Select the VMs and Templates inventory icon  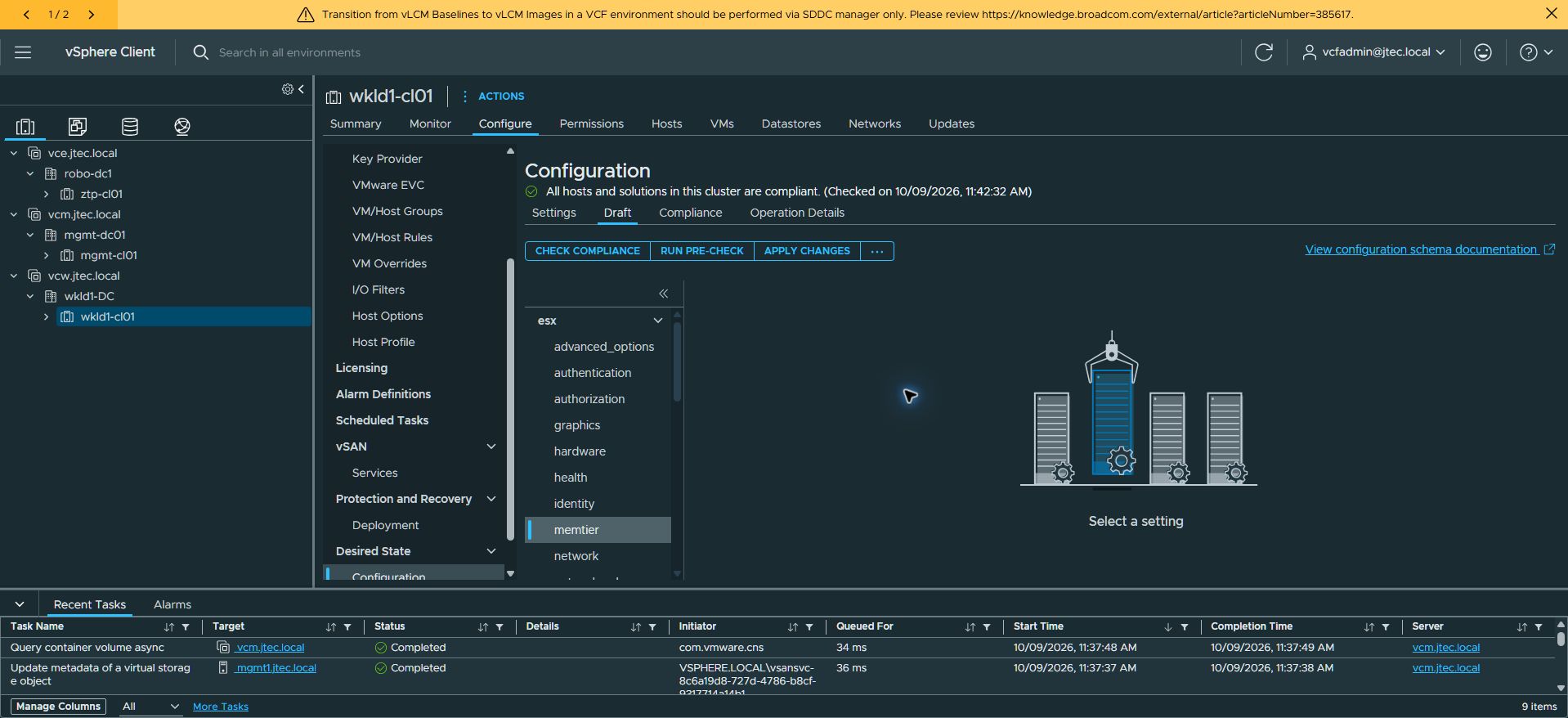click(78, 126)
